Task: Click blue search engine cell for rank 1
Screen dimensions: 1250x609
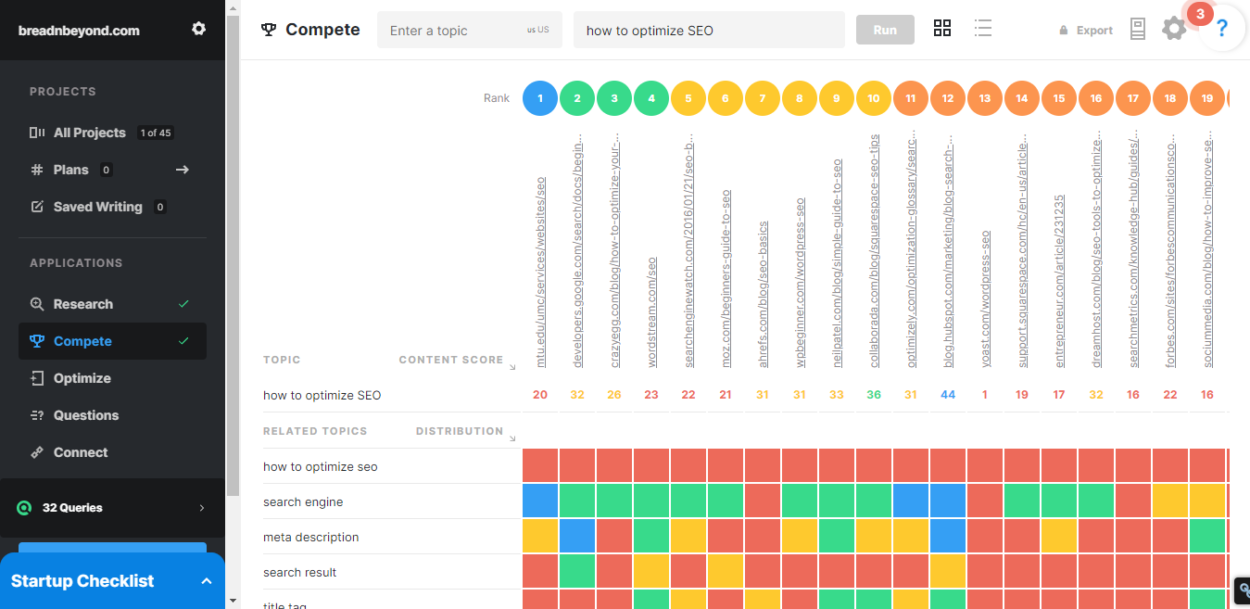Action: point(540,501)
